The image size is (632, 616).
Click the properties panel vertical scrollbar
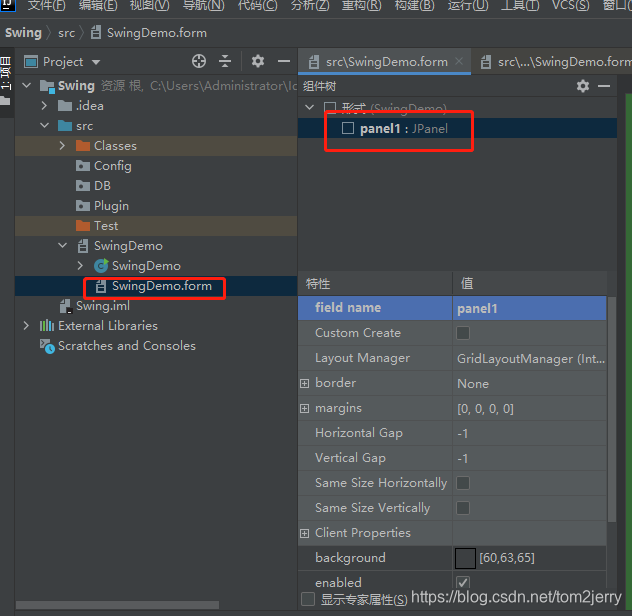point(611,410)
